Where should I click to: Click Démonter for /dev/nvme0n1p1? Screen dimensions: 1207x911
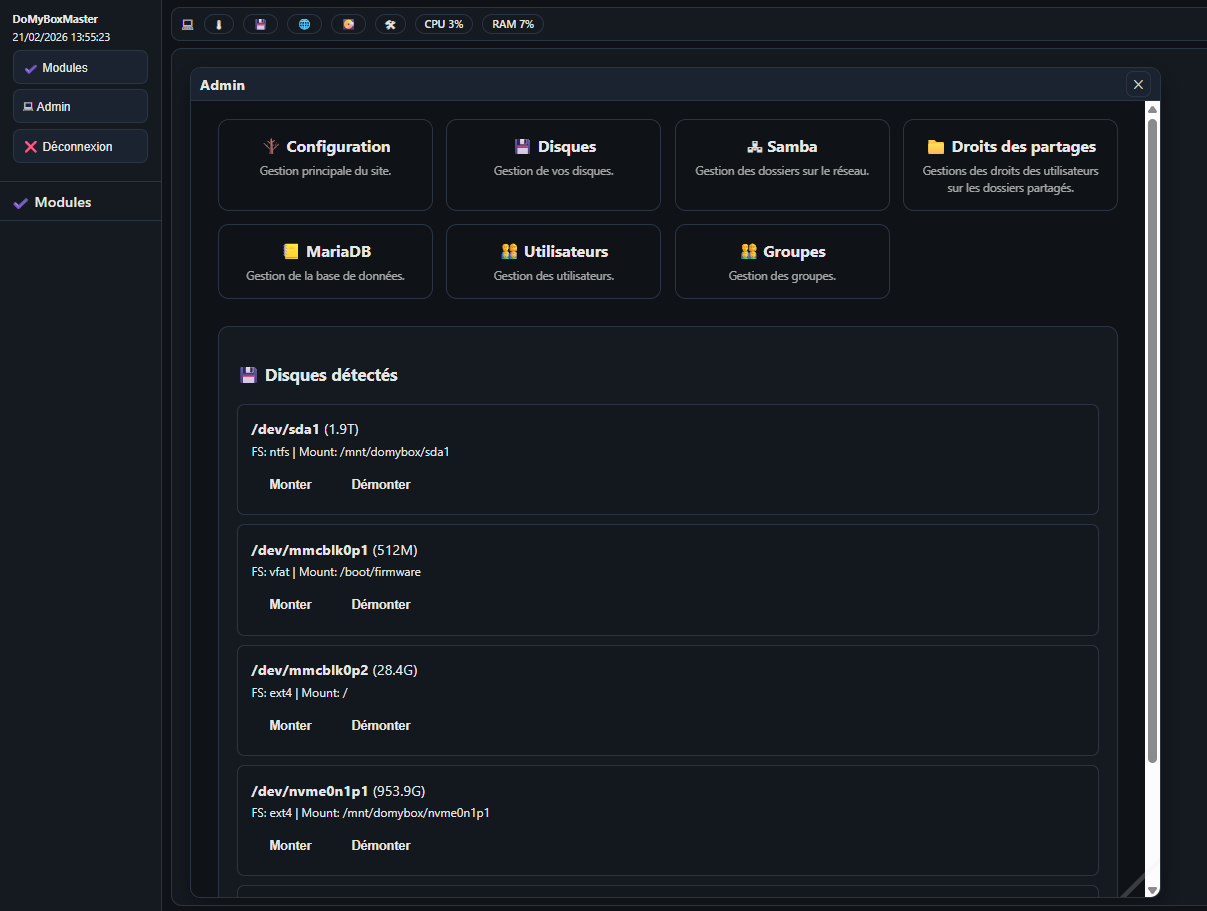[381, 845]
